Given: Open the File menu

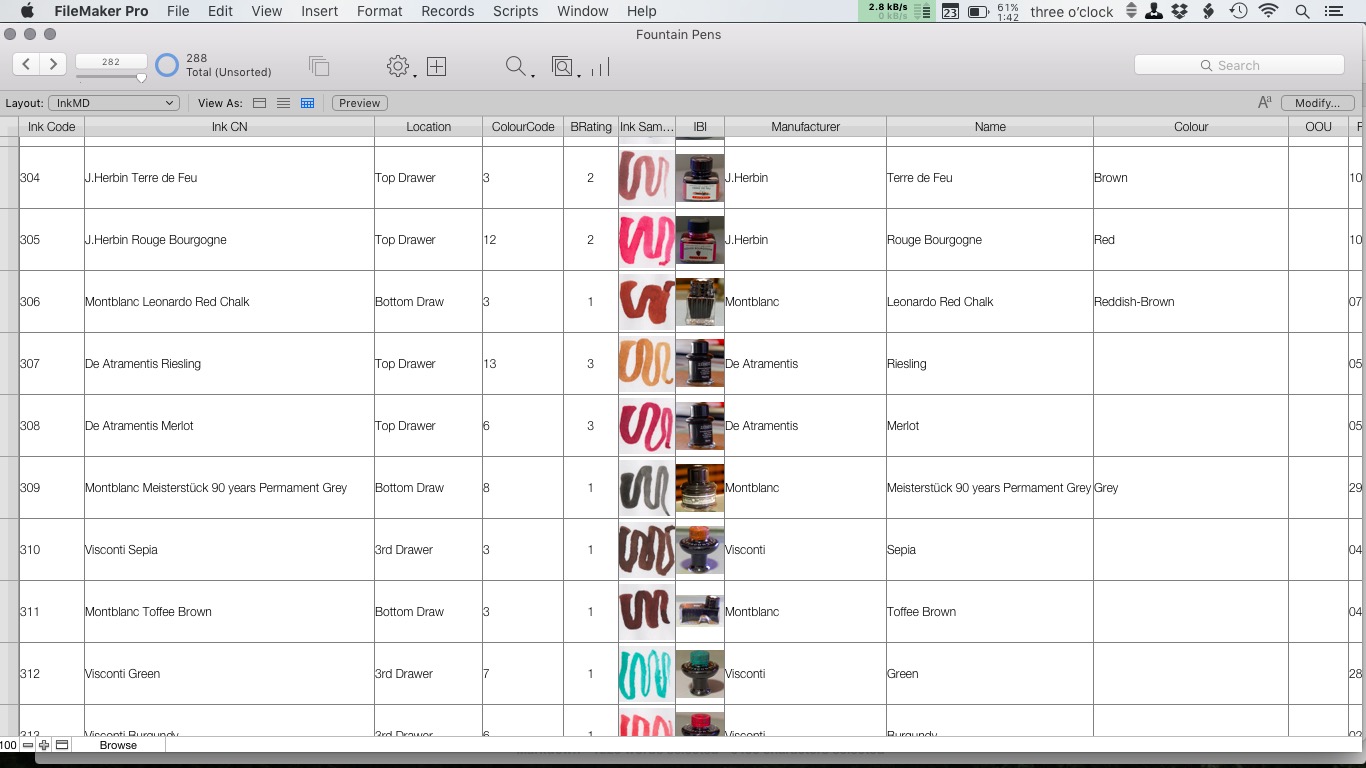Looking at the screenshot, I should click(x=178, y=11).
